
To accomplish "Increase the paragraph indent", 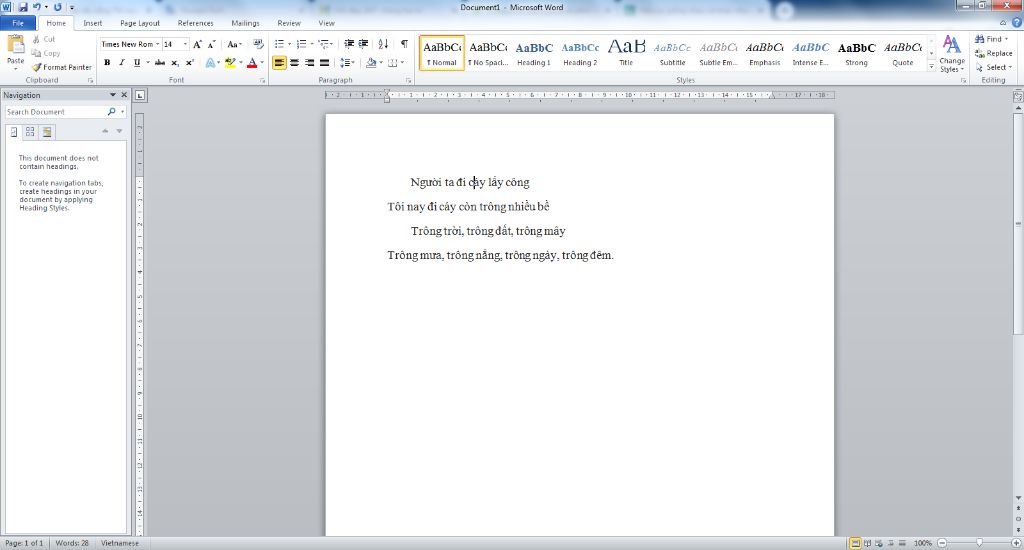I will click(363, 44).
